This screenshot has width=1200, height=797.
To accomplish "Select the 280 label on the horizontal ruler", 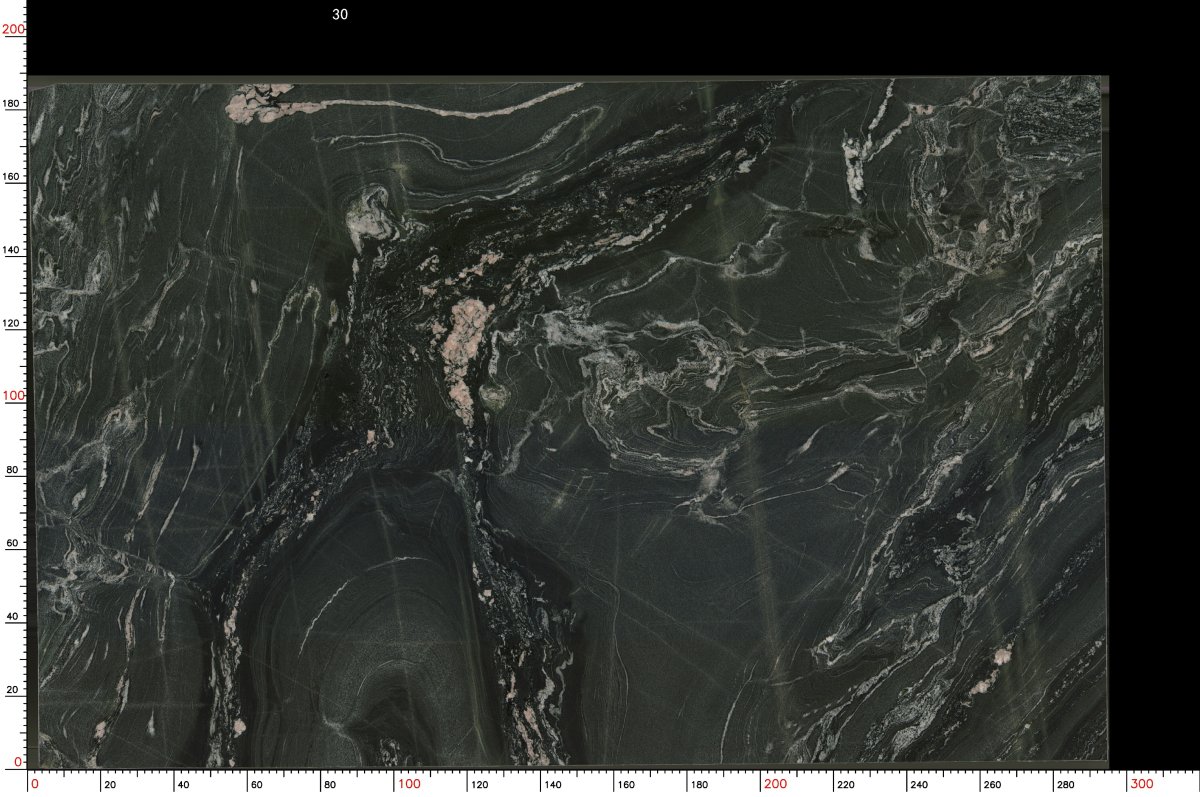I will pyautogui.click(x=1066, y=784).
